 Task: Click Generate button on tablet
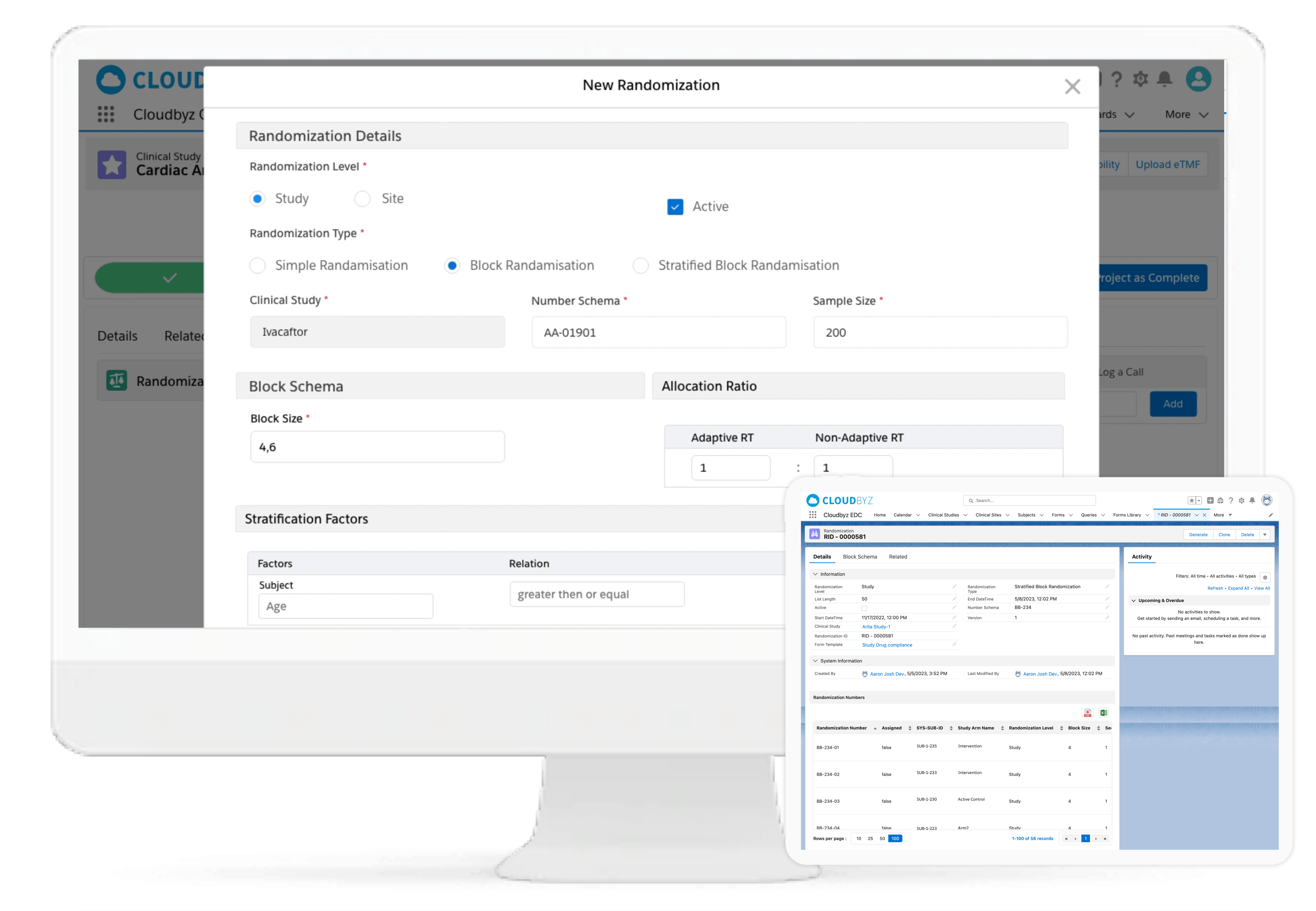(x=1198, y=535)
